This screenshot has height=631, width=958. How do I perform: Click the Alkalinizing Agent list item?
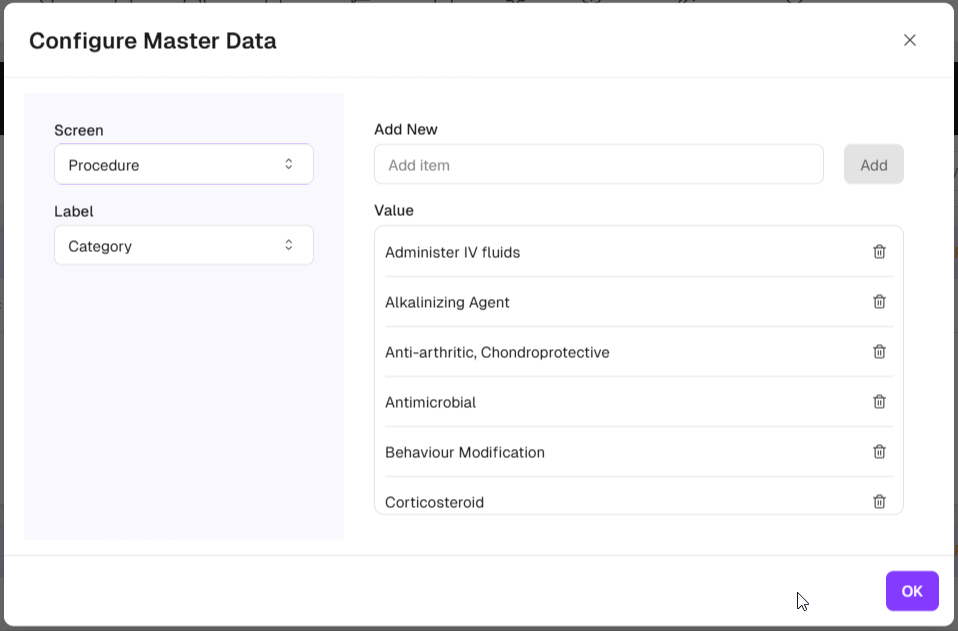pos(447,303)
